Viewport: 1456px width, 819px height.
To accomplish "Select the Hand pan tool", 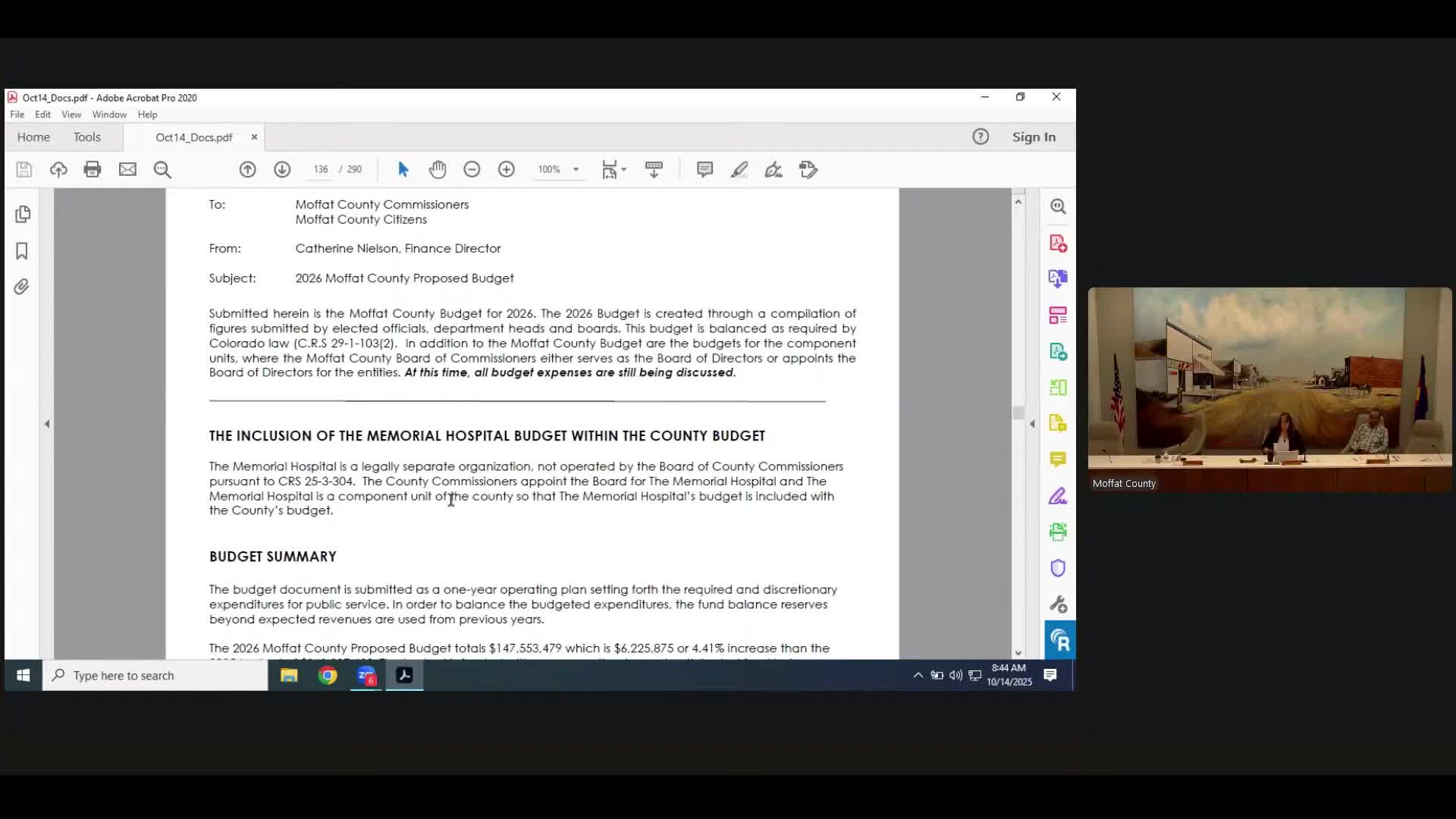I will (x=438, y=169).
